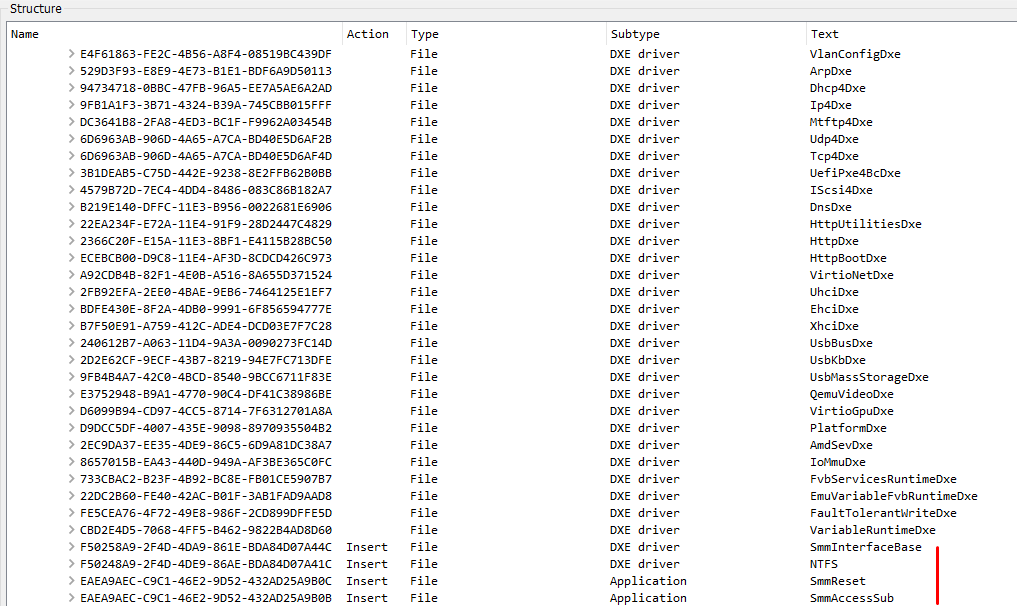Image resolution: width=1017 pixels, height=606 pixels.
Task: Click the Action column header
Action: 367,33
